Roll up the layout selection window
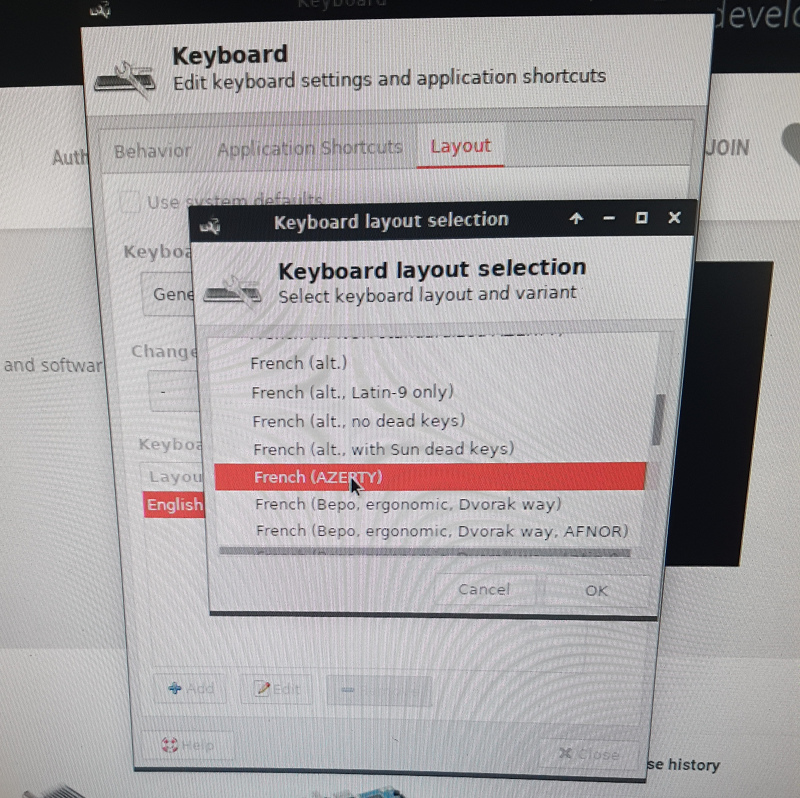The image size is (800, 798). tap(576, 218)
